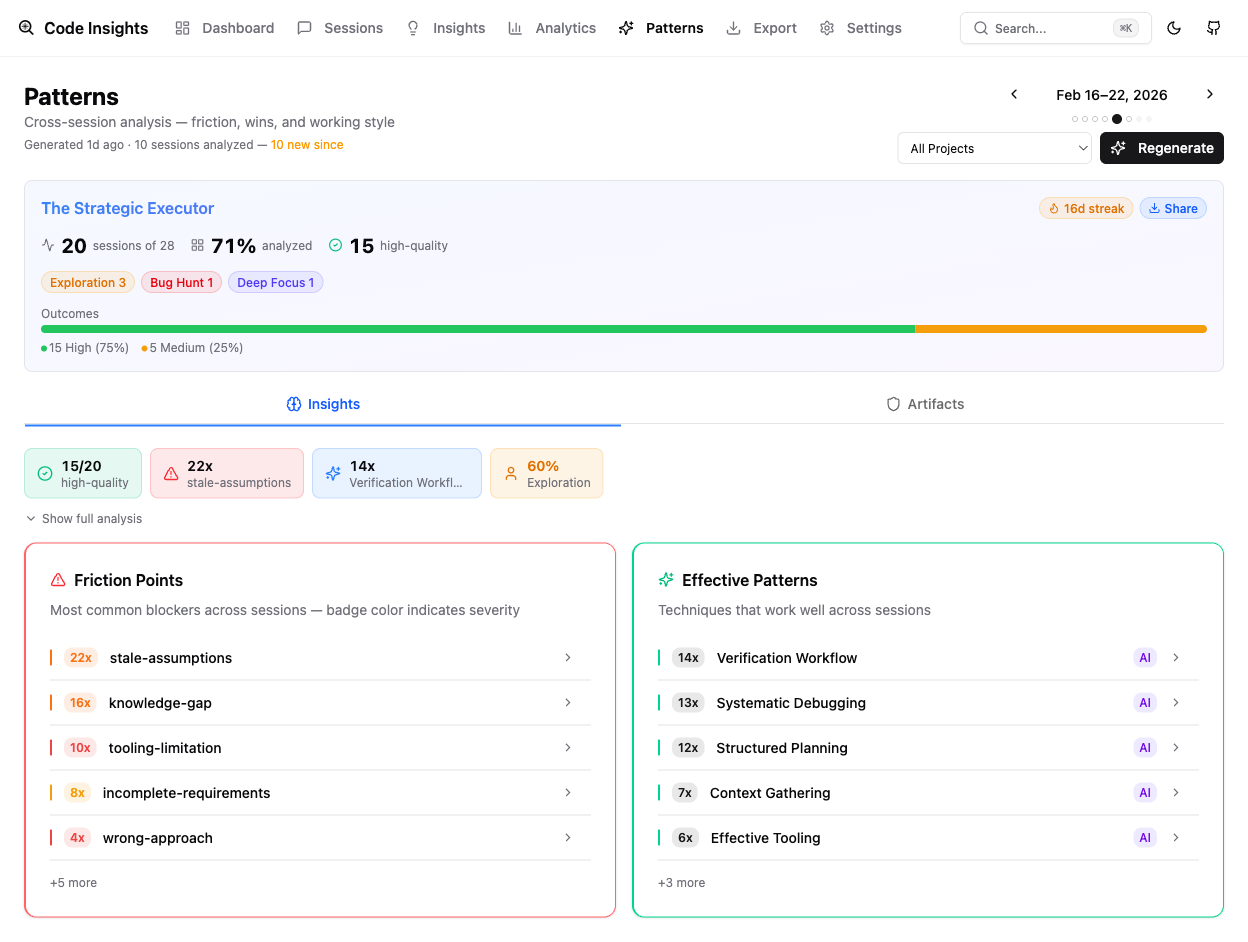Click AI badge on Systematic Debugging

(x=1145, y=702)
